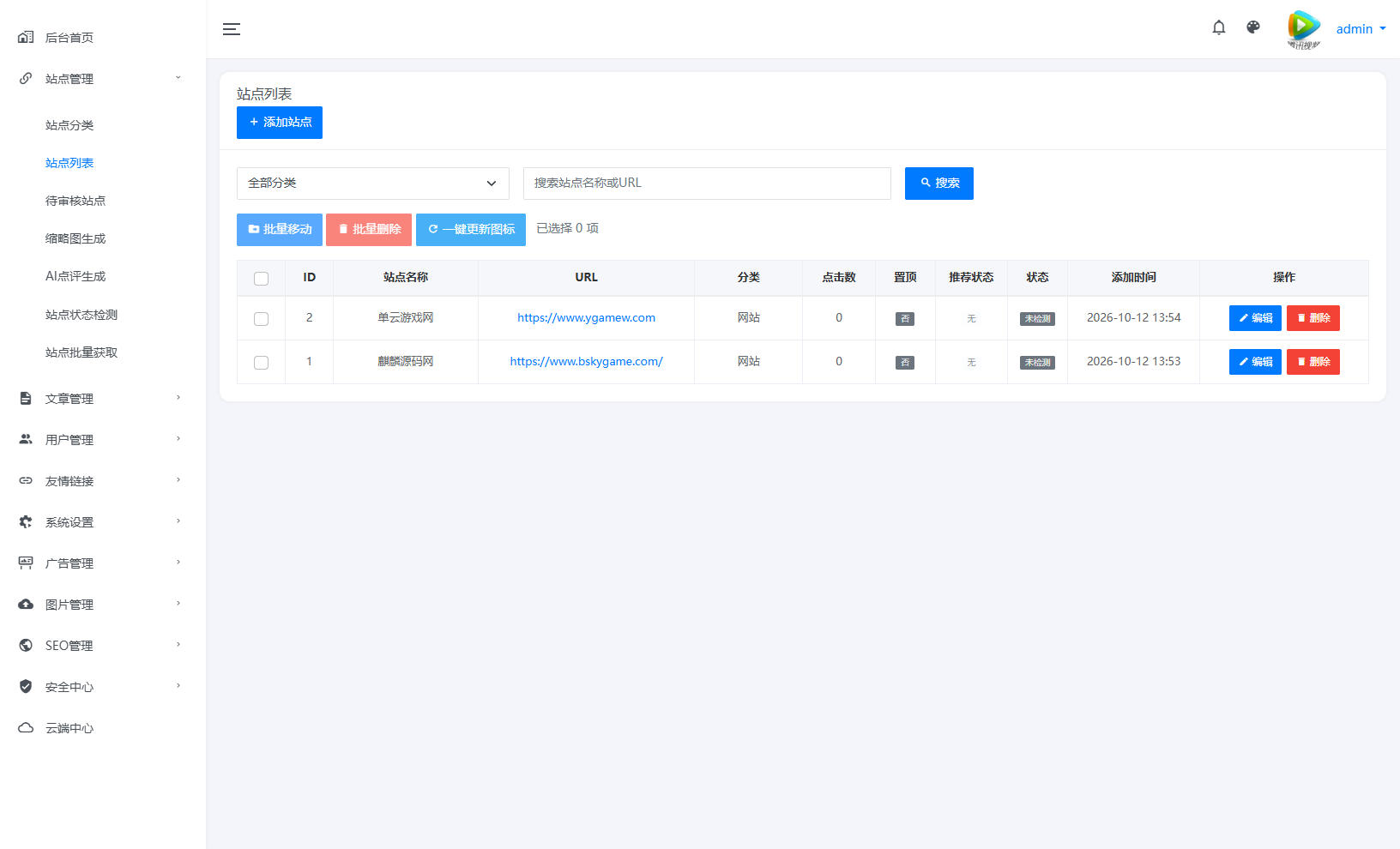Open the https://www.ygamew.com link
This screenshot has width=1400, height=849.
pos(586,317)
